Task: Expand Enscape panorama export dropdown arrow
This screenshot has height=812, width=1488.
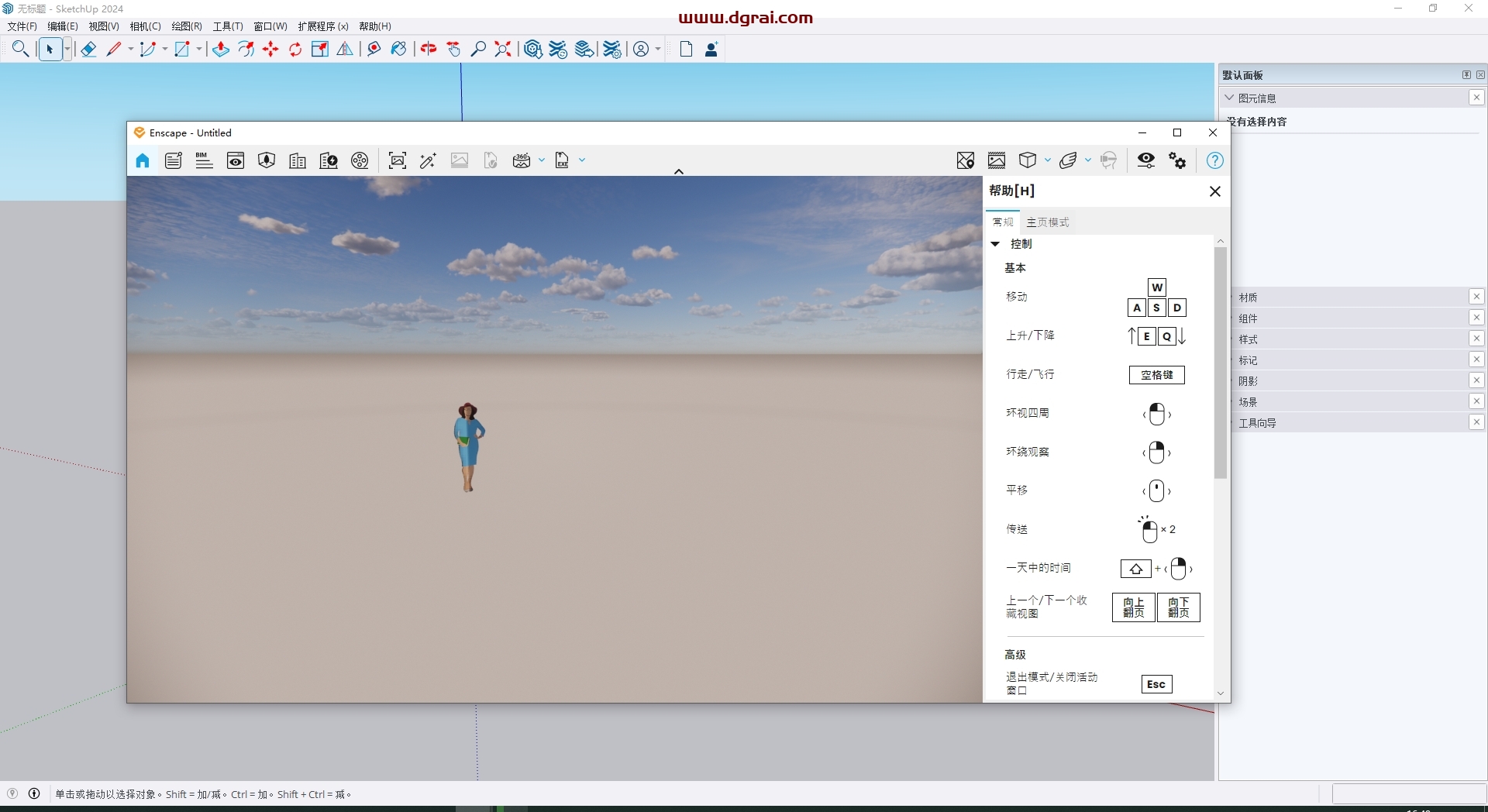Action: (542, 160)
